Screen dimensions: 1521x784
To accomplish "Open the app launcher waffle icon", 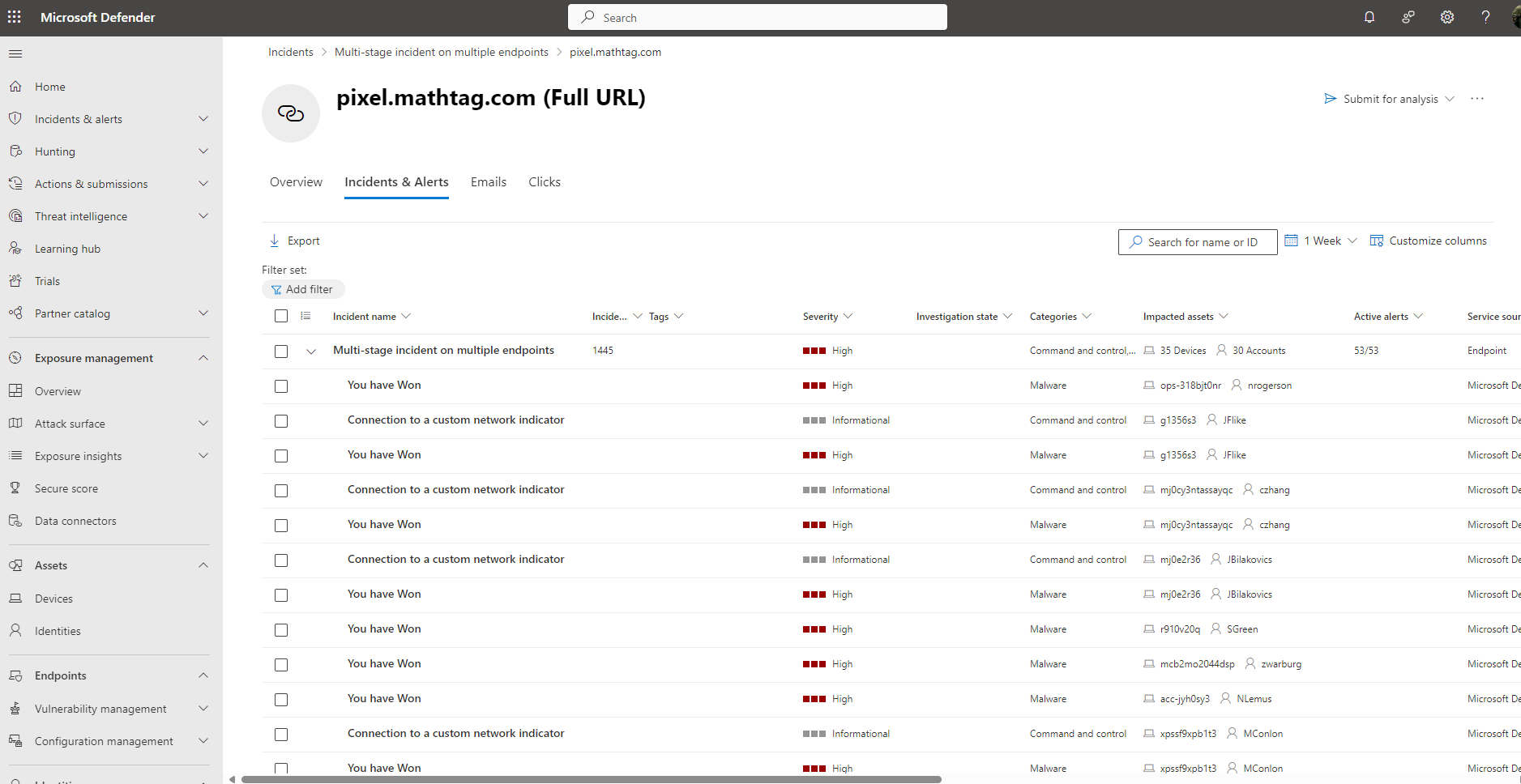I will click(15, 17).
